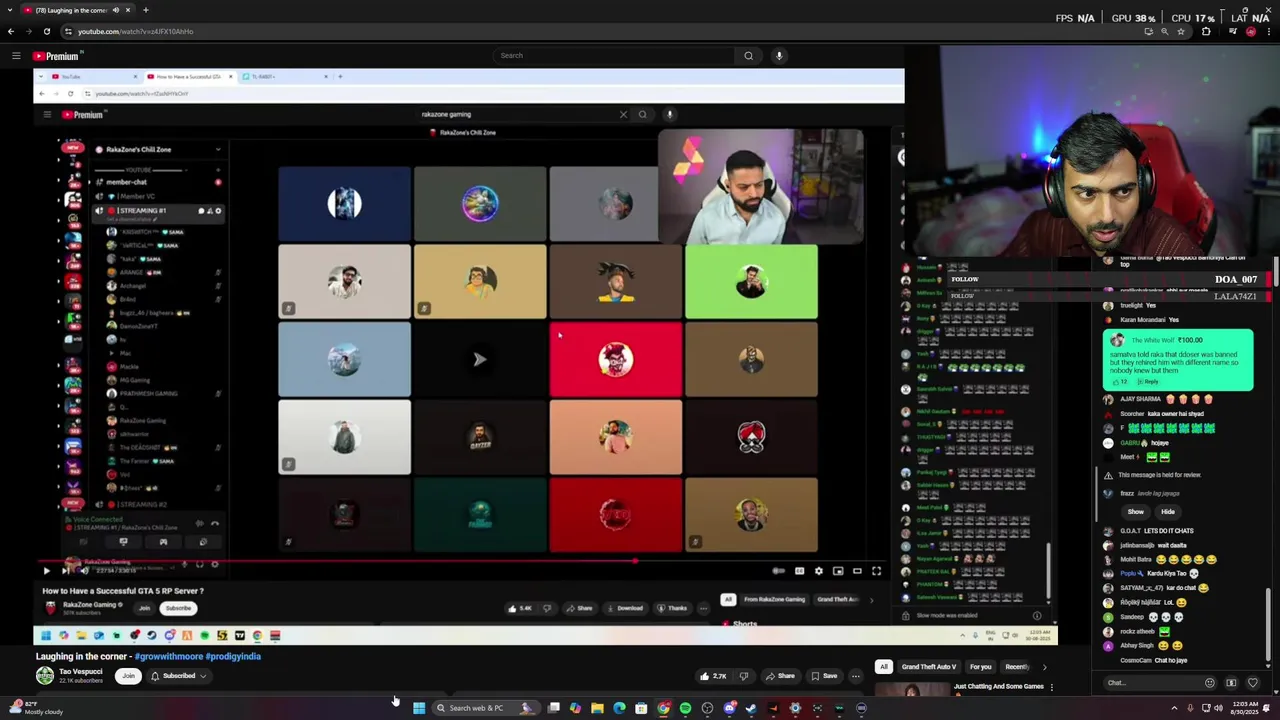Open the emoji picker in live chat
Screen dimensions: 1280x720
pyautogui.click(x=1210, y=683)
